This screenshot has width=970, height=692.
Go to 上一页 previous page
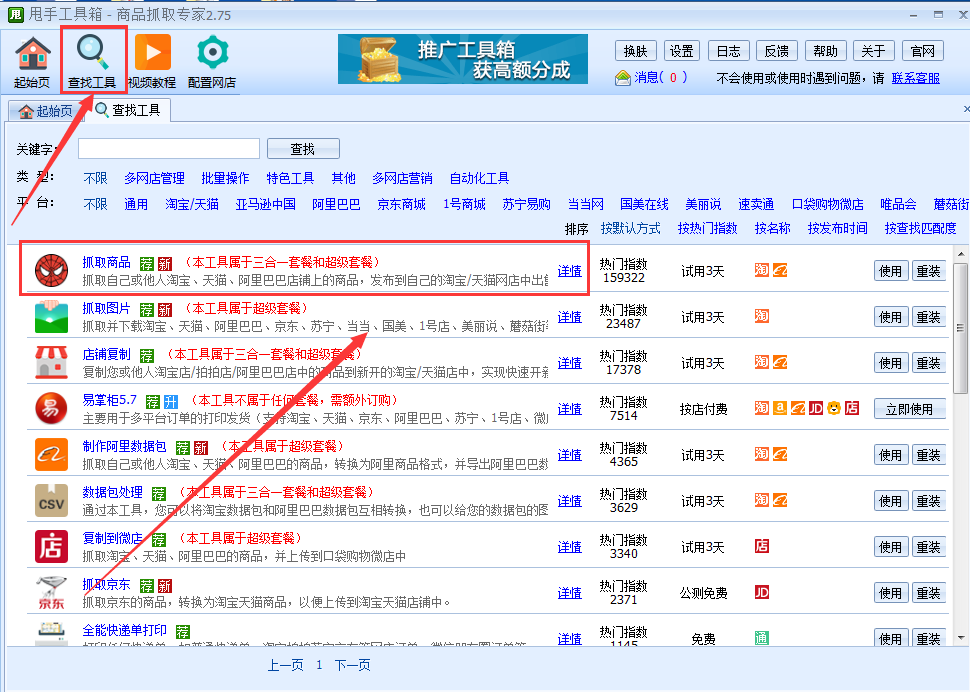tap(285, 665)
